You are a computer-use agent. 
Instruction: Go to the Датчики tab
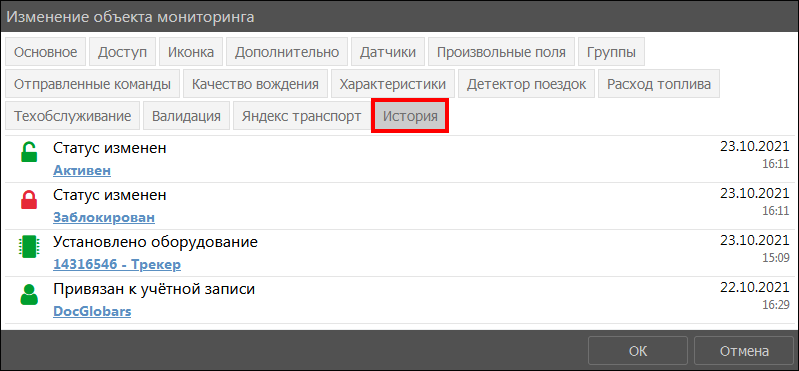pos(388,52)
